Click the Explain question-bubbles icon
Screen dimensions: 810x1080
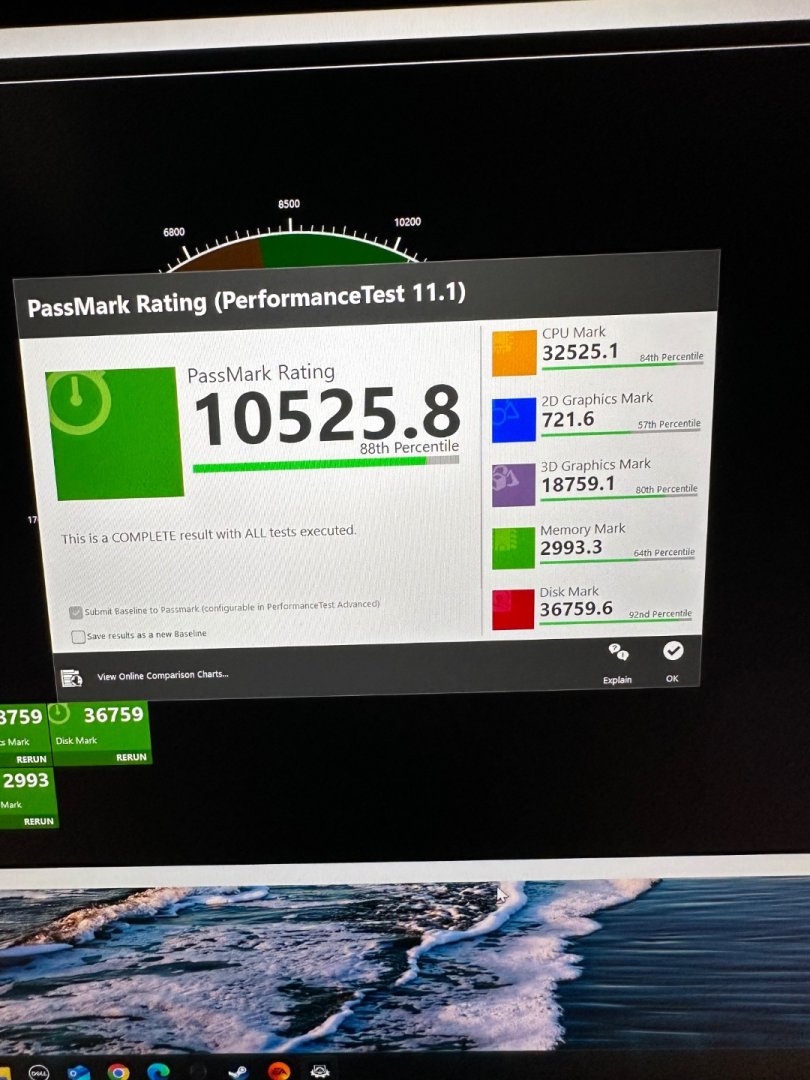tap(618, 652)
